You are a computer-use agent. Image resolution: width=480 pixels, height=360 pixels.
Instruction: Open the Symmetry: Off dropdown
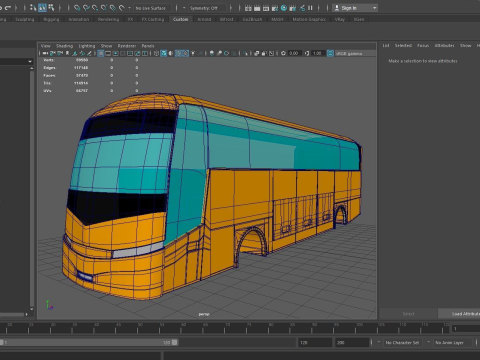(207, 8)
